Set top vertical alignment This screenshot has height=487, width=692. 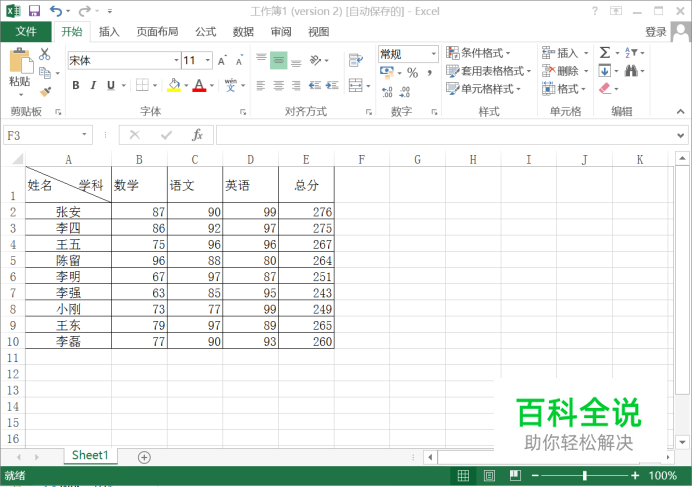pyautogui.click(x=261, y=59)
